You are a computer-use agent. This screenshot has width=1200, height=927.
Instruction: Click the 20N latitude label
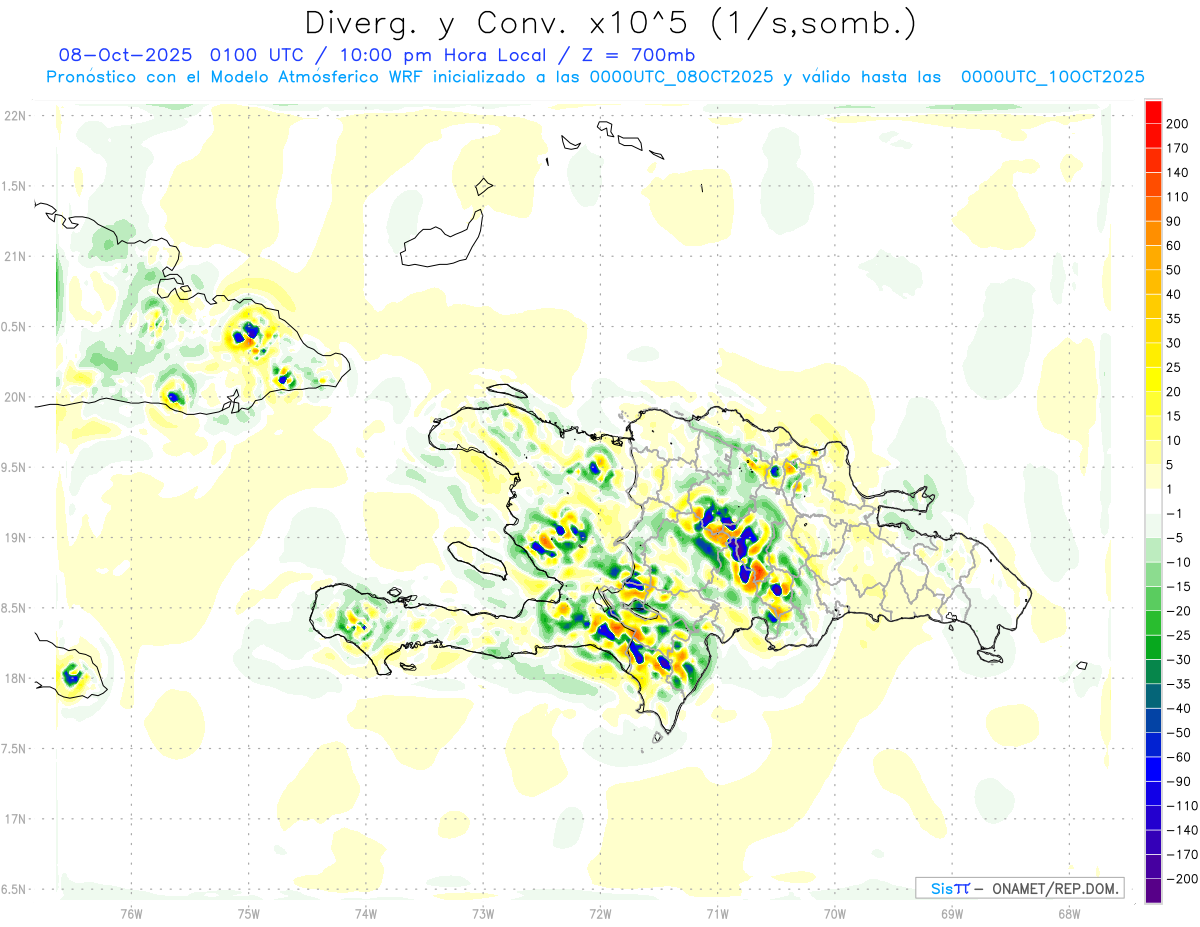click(14, 397)
